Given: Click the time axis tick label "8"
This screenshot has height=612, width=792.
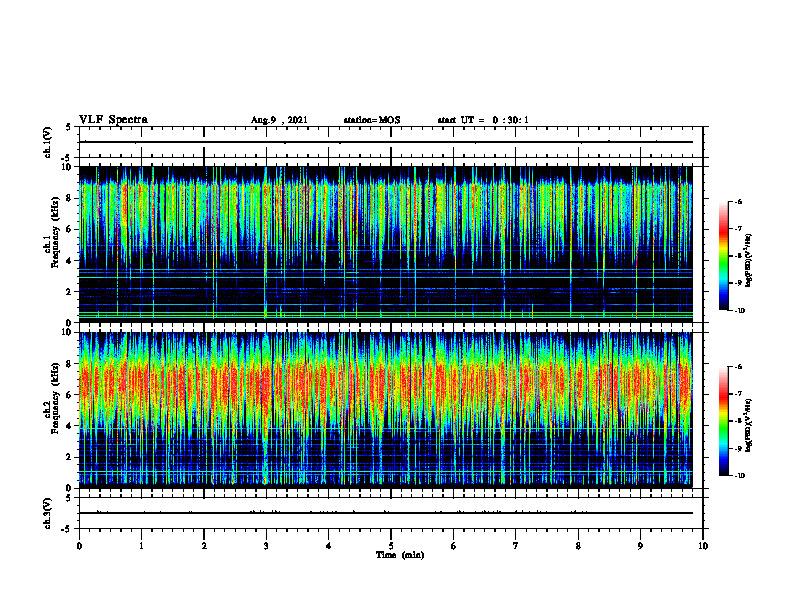Looking at the screenshot, I should (578, 546).
